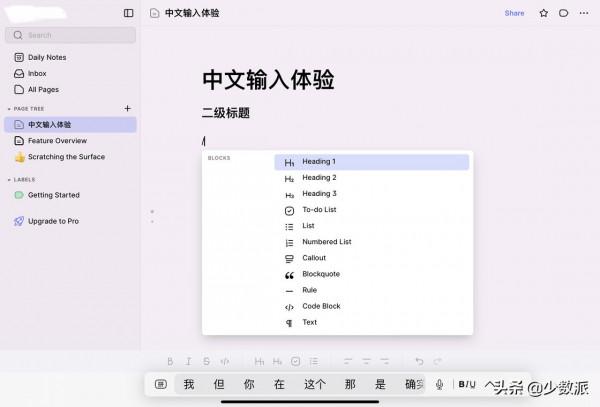
Task: Click the Daily Notes calendar icon
Action: click(19, 57)
